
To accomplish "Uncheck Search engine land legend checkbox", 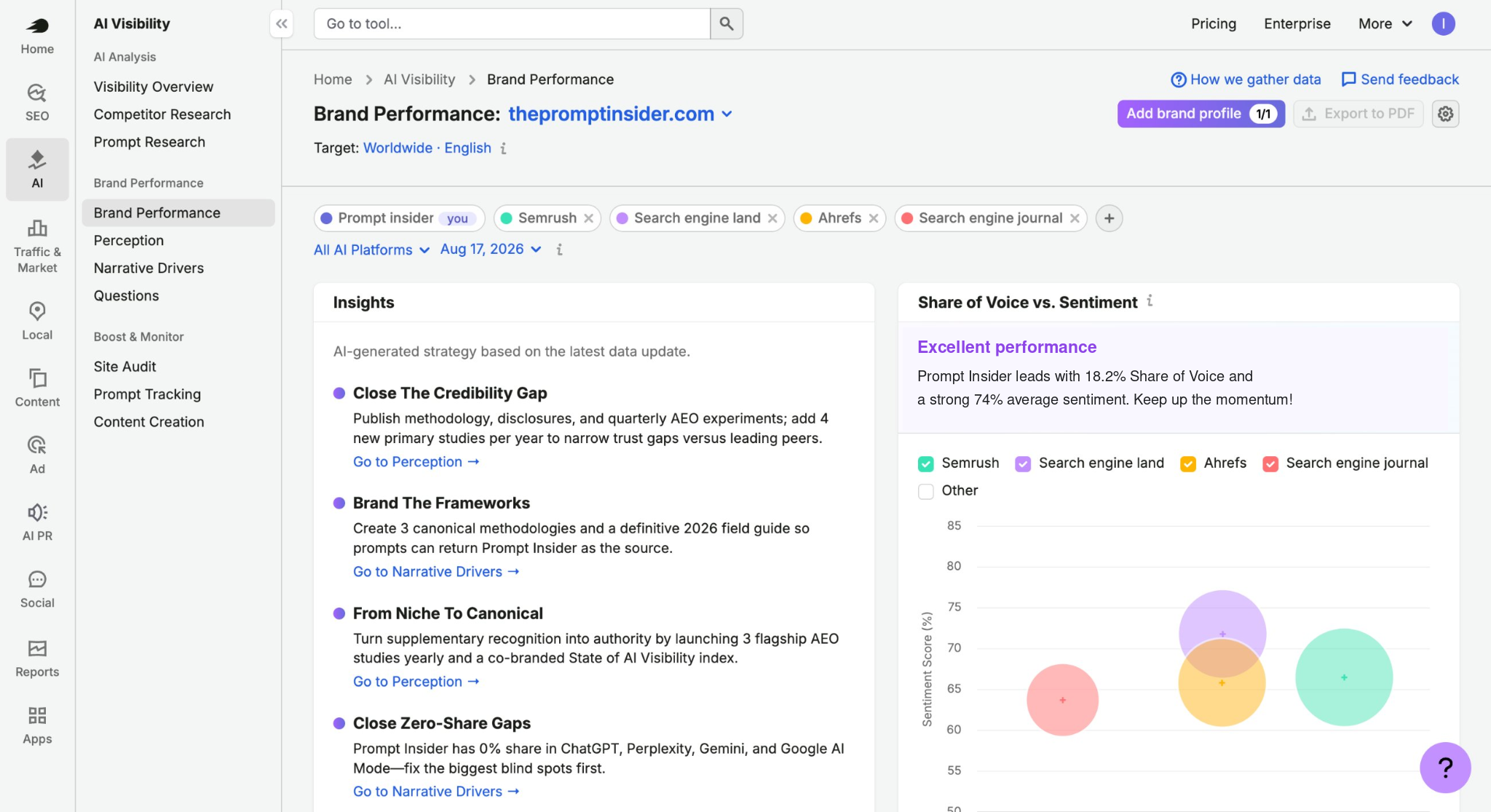I will (x=1023, y=463).
